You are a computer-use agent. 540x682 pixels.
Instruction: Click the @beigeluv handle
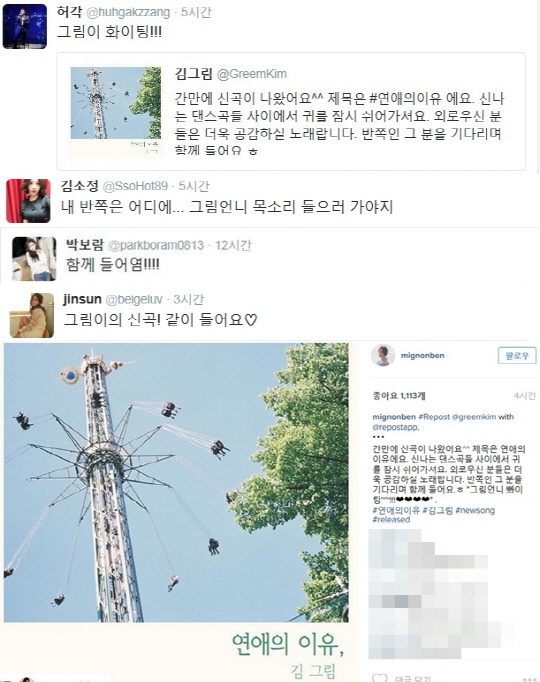pos(134,299)
